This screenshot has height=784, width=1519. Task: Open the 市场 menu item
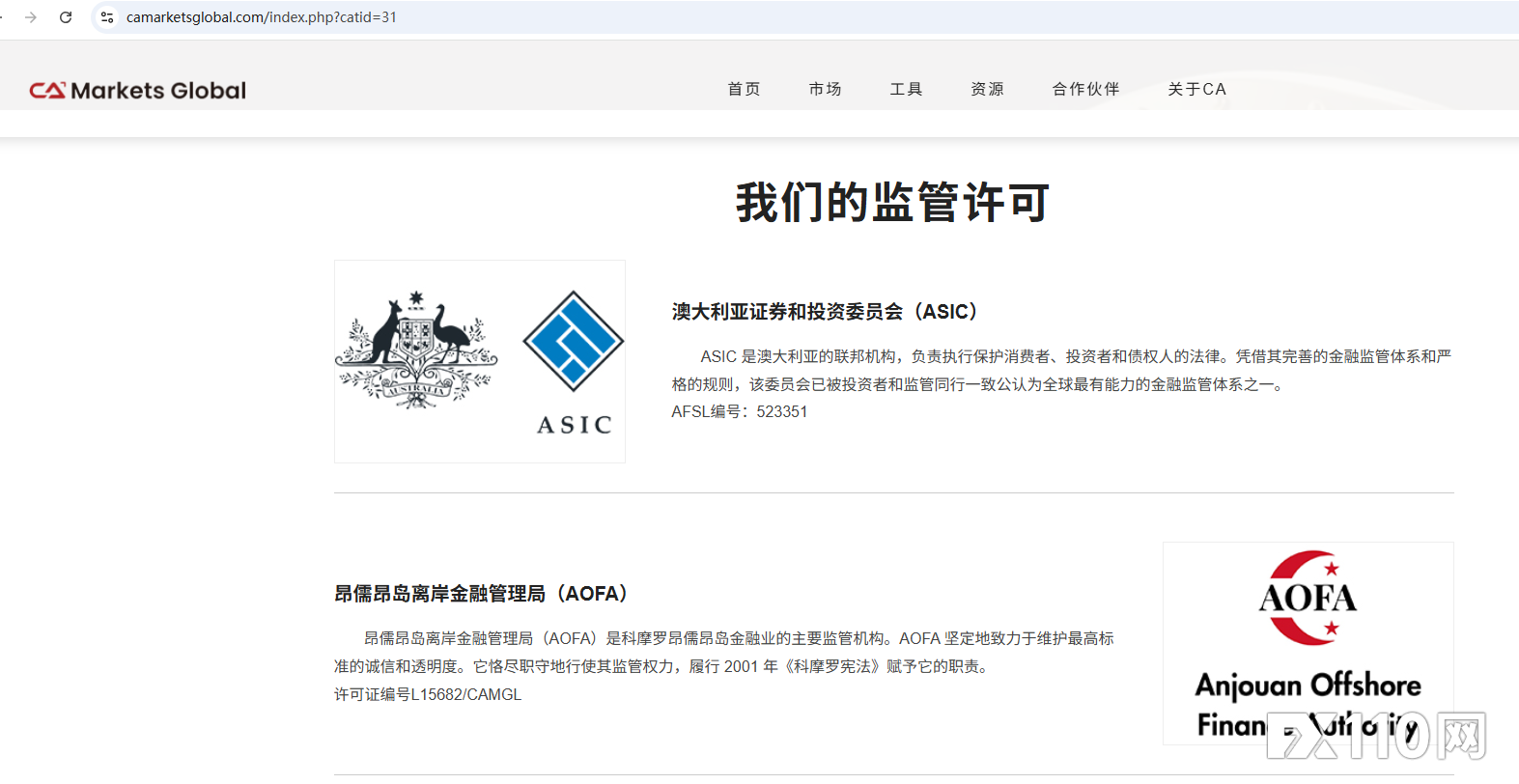(x=825, y=89)
